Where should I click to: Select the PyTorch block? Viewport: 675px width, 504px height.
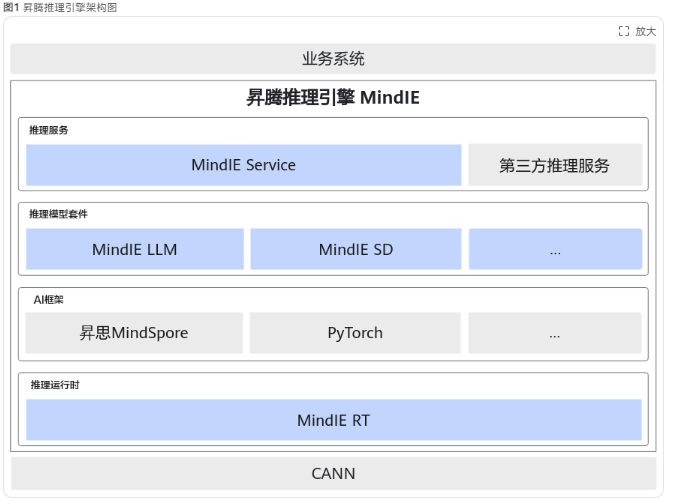355,333
